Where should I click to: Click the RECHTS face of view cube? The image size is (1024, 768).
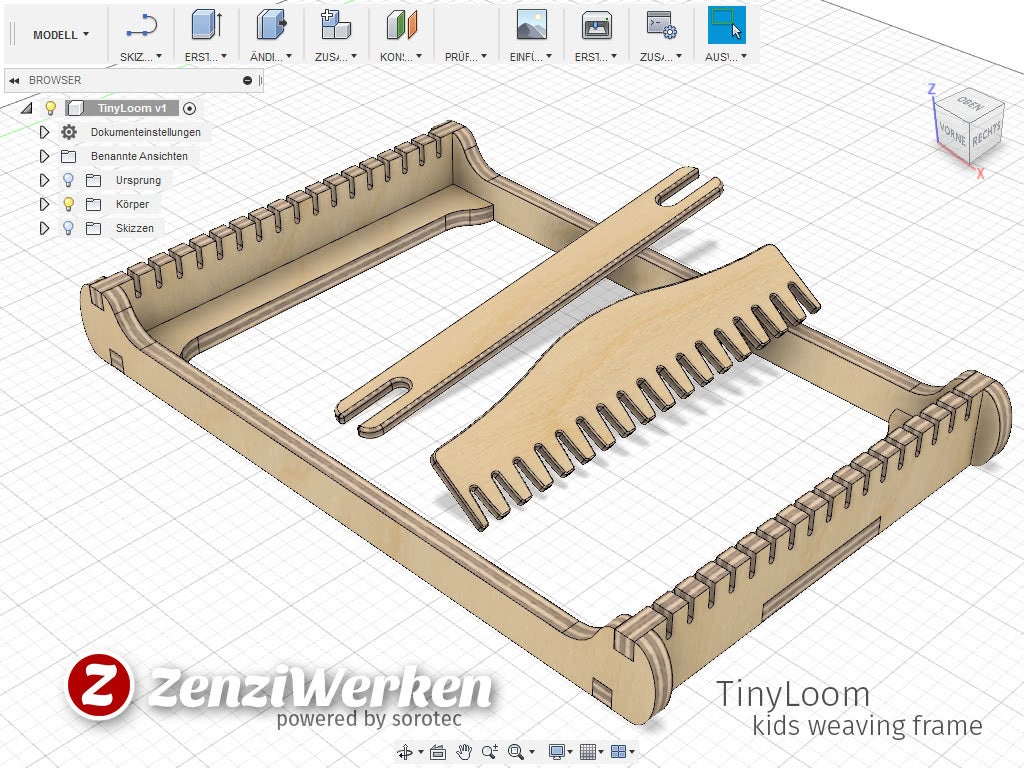tap(986, 134)
